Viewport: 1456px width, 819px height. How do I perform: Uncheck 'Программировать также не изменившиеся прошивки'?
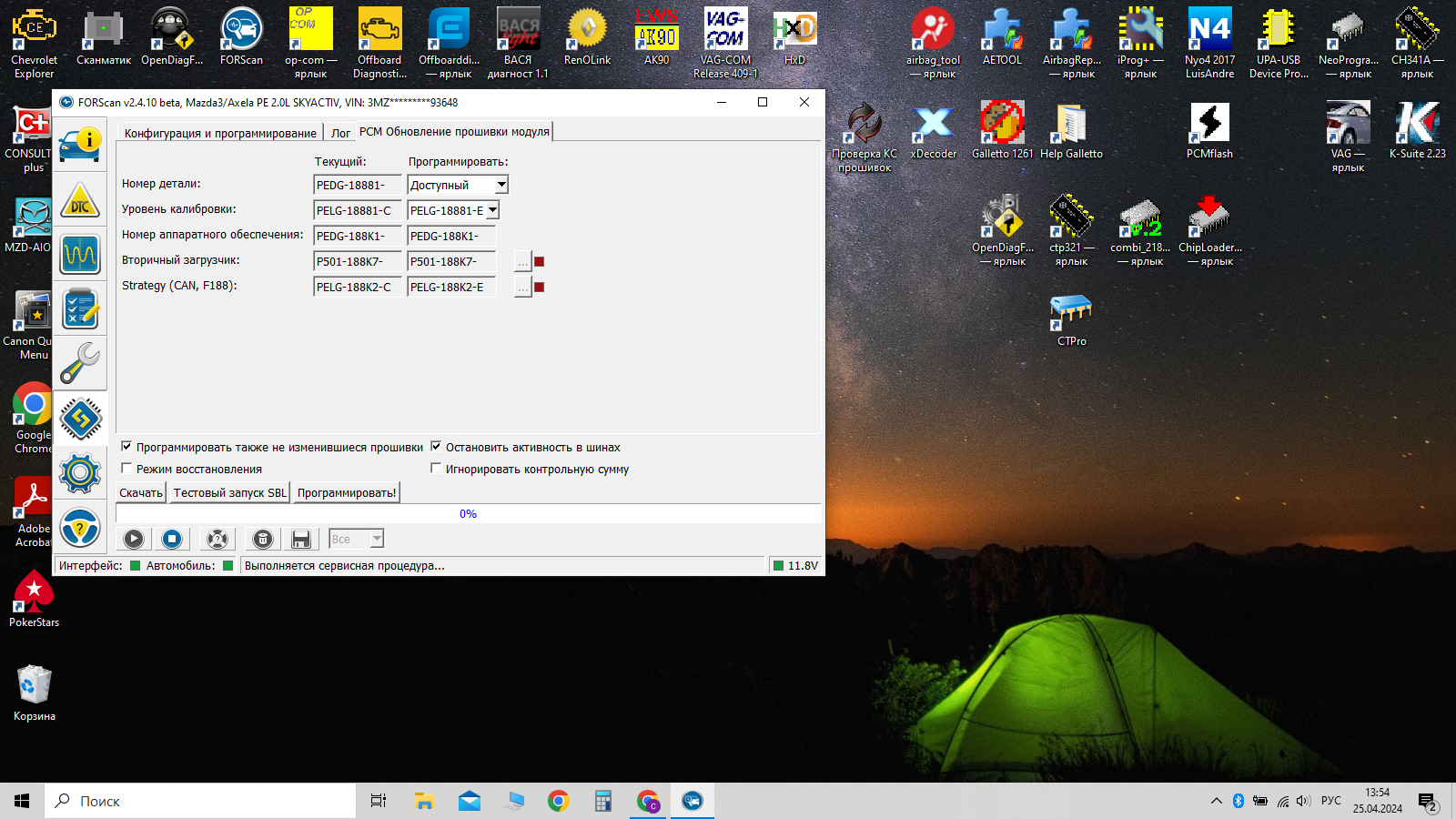pyautogui.click(x=126, y=447)
